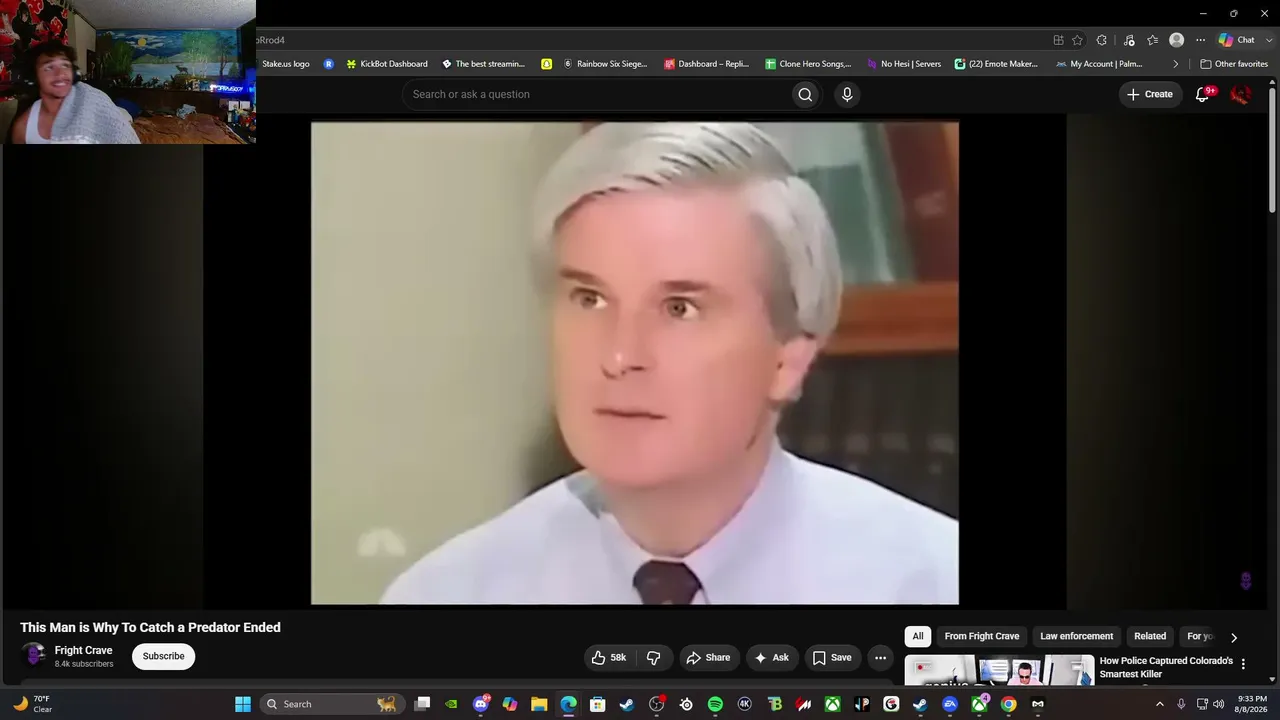
Task: Open the Emote Maker bookmark
Action: click(x=996, y=64)
